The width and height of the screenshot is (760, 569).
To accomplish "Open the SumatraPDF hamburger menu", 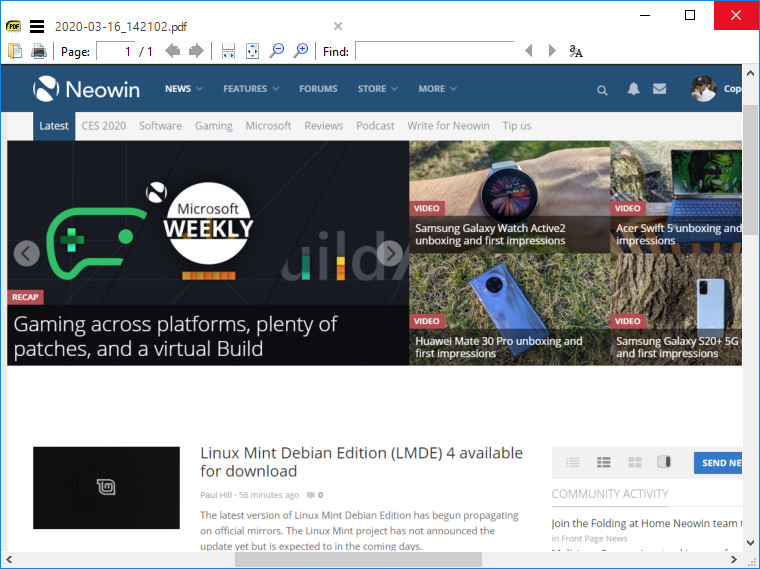I will click(x=37, y=26).
